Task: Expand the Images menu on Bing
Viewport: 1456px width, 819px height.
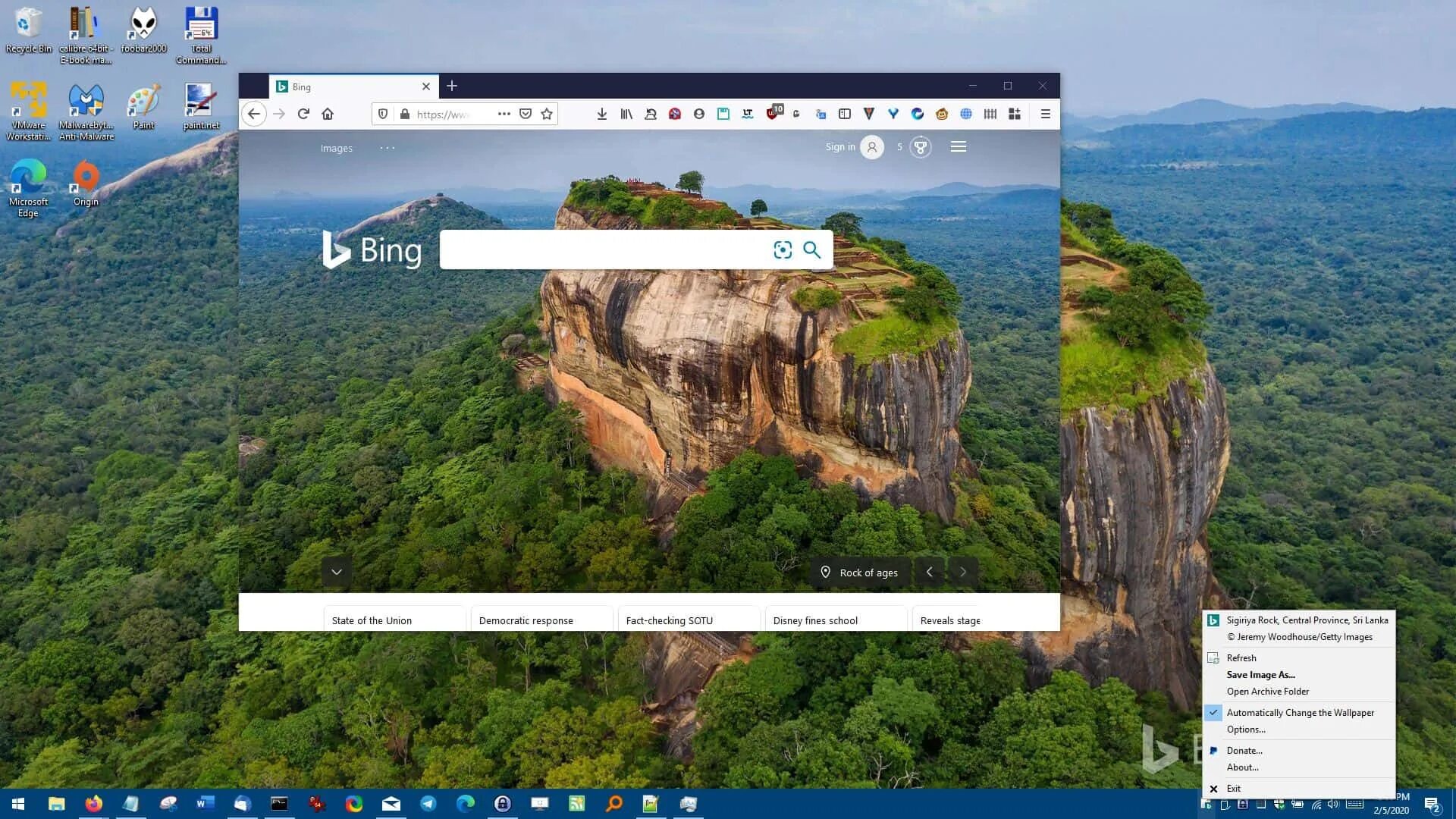Action: click(x=336, y=147)
